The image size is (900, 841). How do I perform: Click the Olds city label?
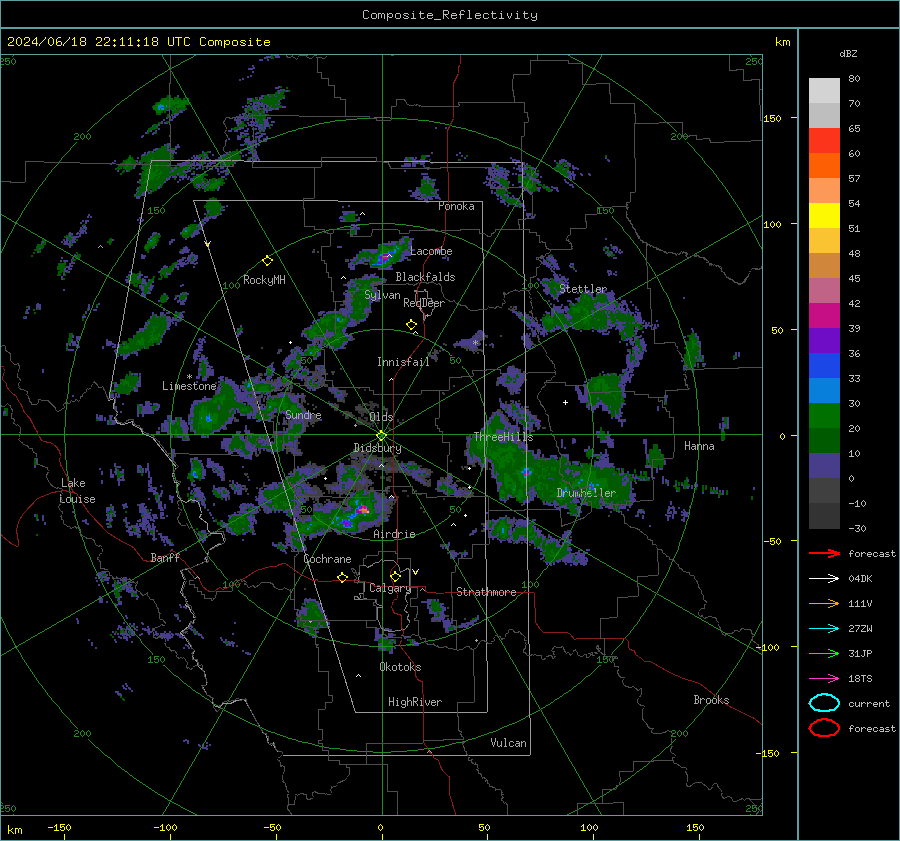pos(381,417)
